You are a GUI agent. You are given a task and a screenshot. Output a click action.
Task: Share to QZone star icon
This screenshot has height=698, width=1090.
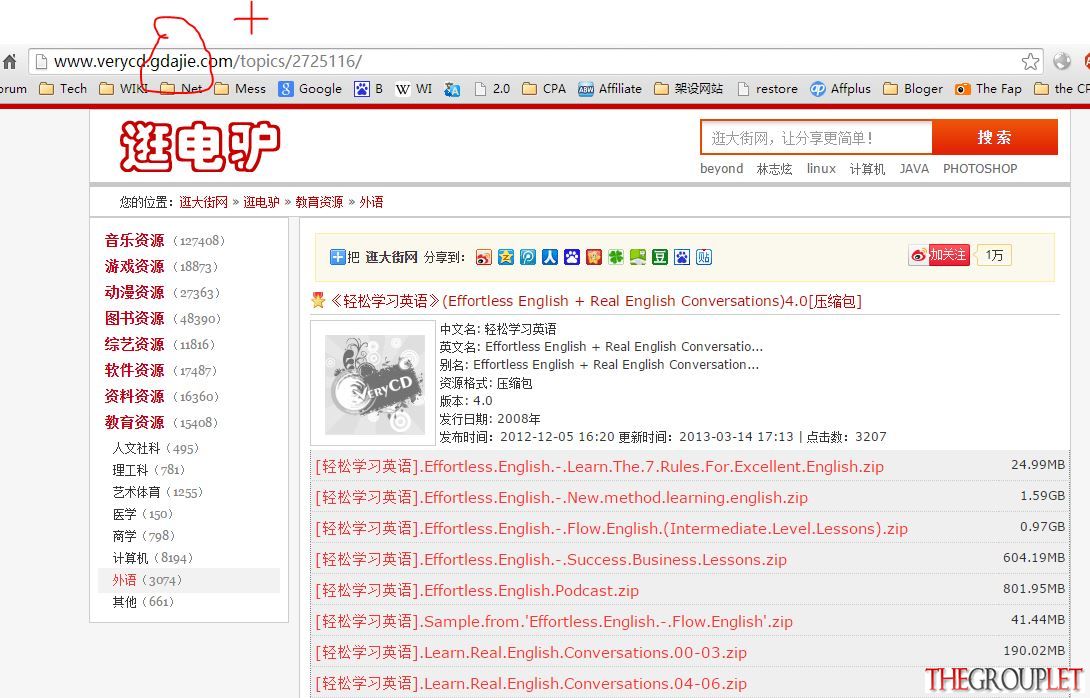(506, 257)
